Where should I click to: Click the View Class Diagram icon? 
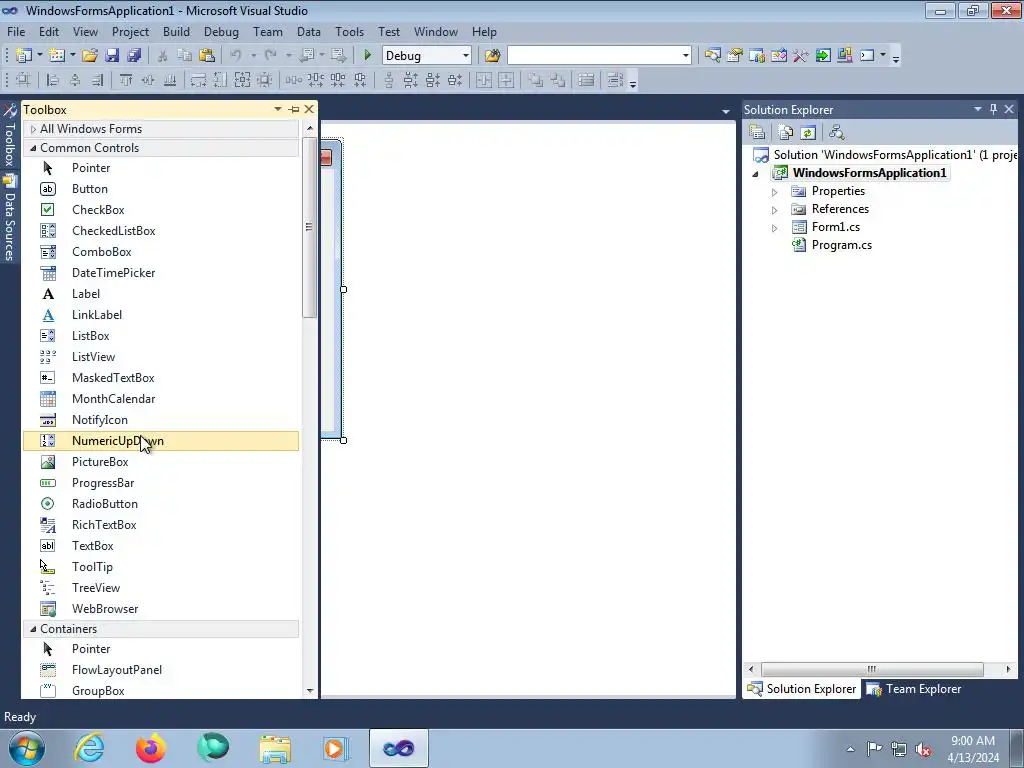pyautogui.click(x=837, y=133)
